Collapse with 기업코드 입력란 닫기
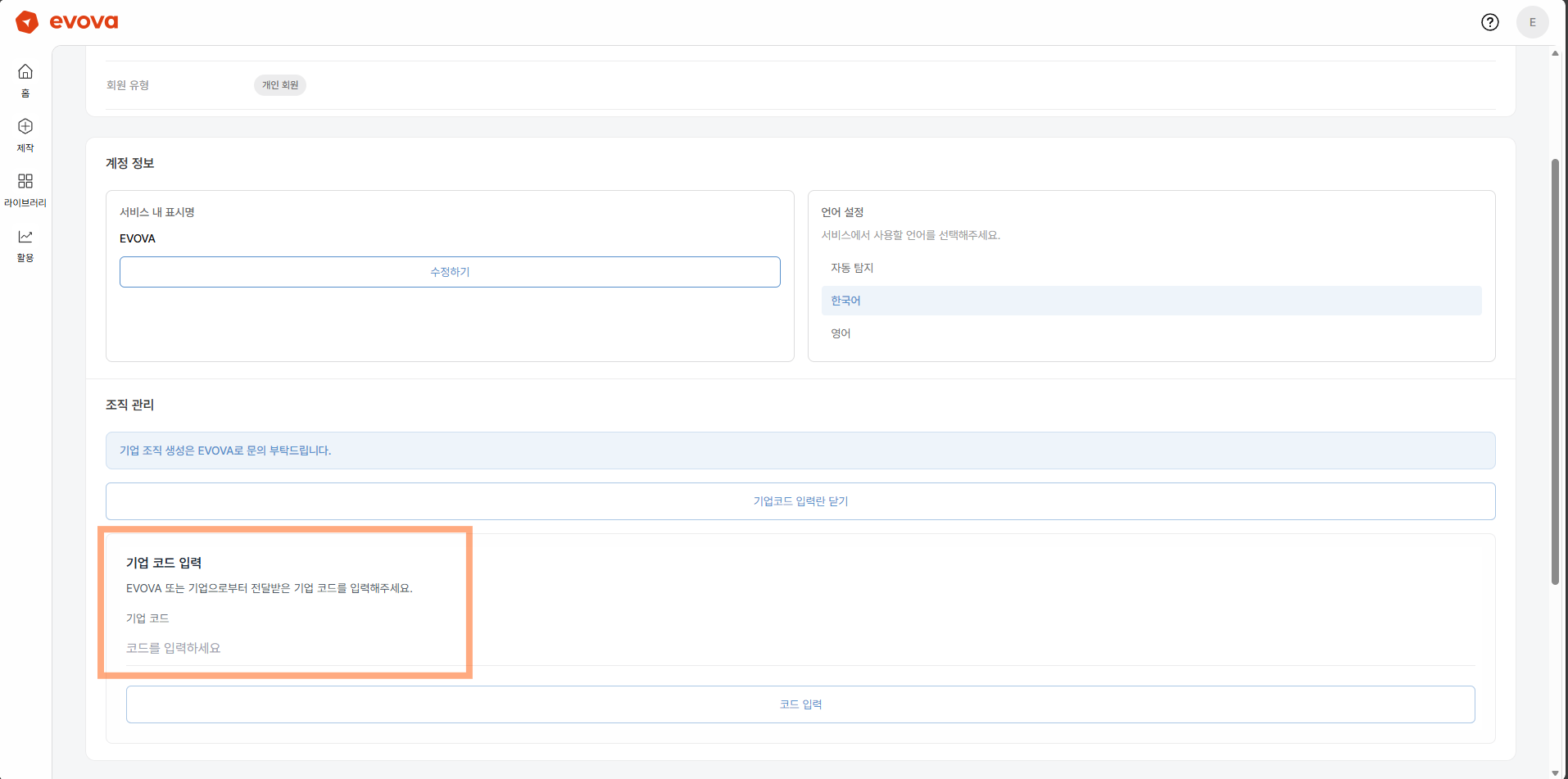This screenshot has width=1568, height=779. 800,501
